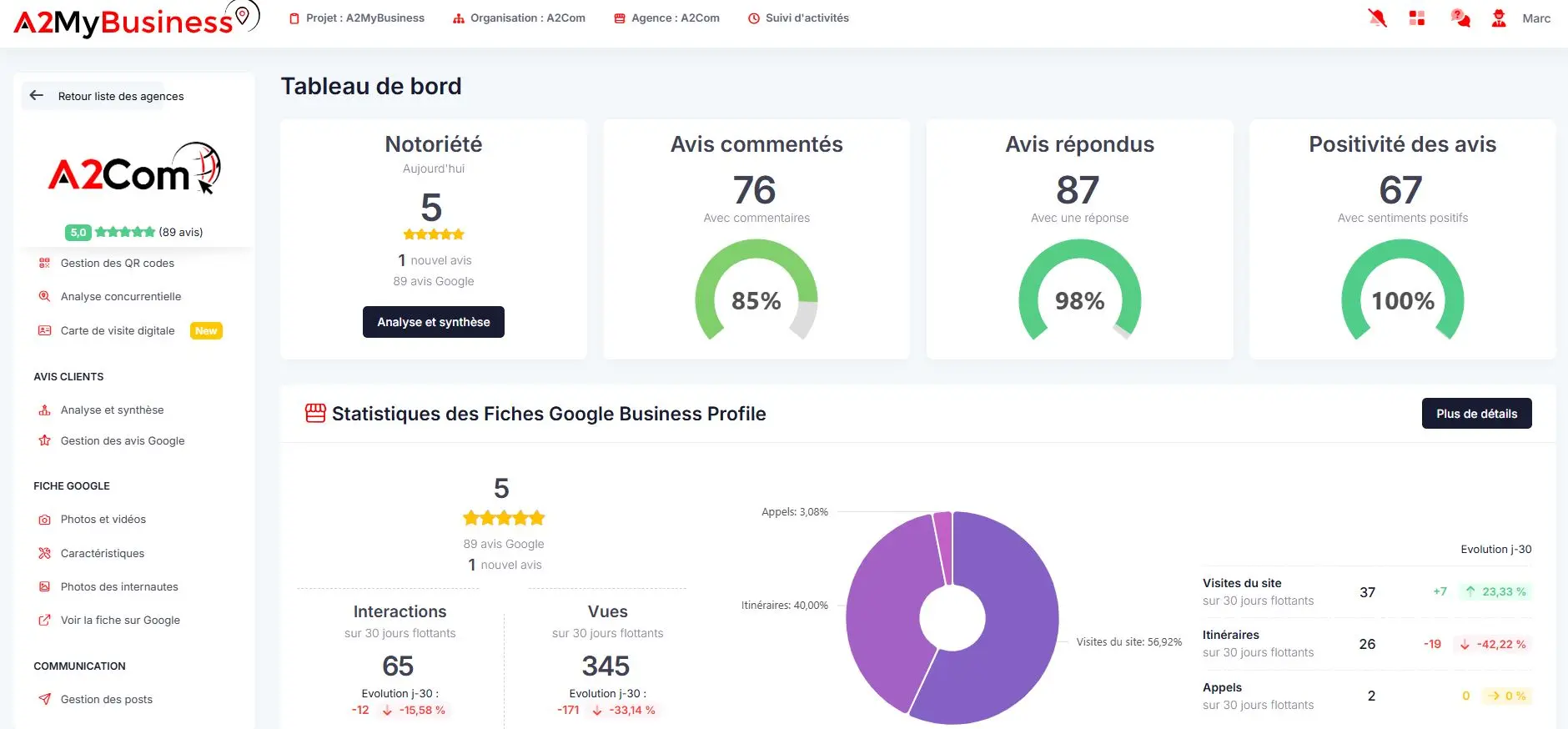
Task: Click the A2MyBusiness logo
Action: pos(138,19)
